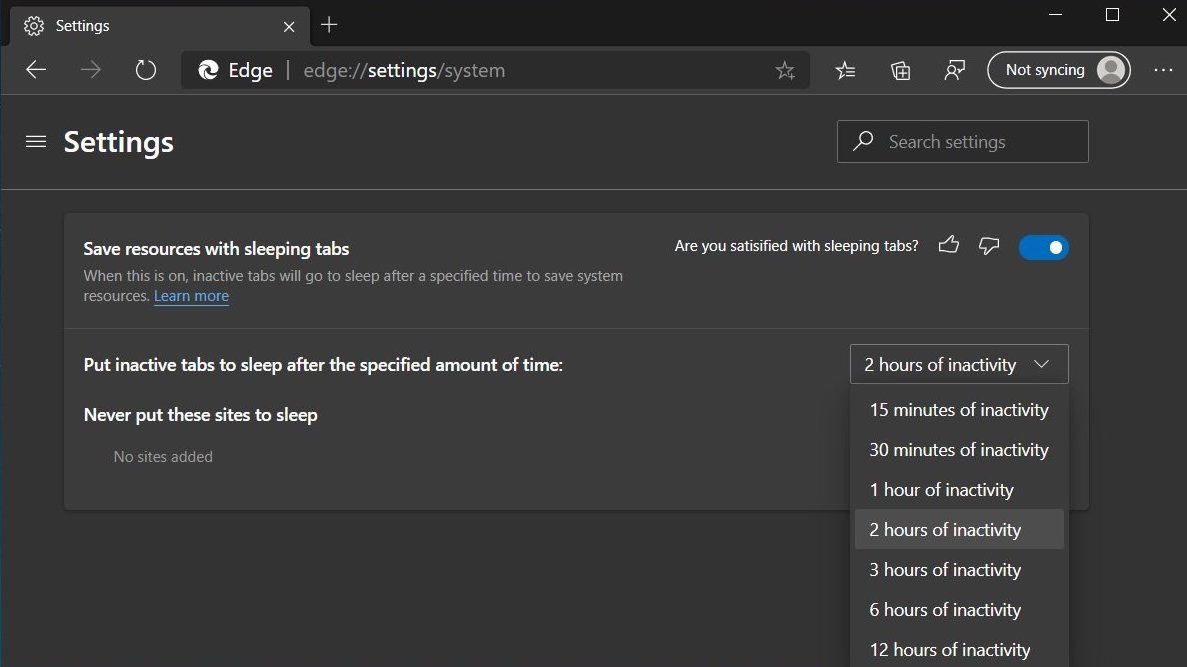The image size is (1187, 667).
Task: Collapse the 2 hours of inactivity dropdown
Action: [959, 364]
